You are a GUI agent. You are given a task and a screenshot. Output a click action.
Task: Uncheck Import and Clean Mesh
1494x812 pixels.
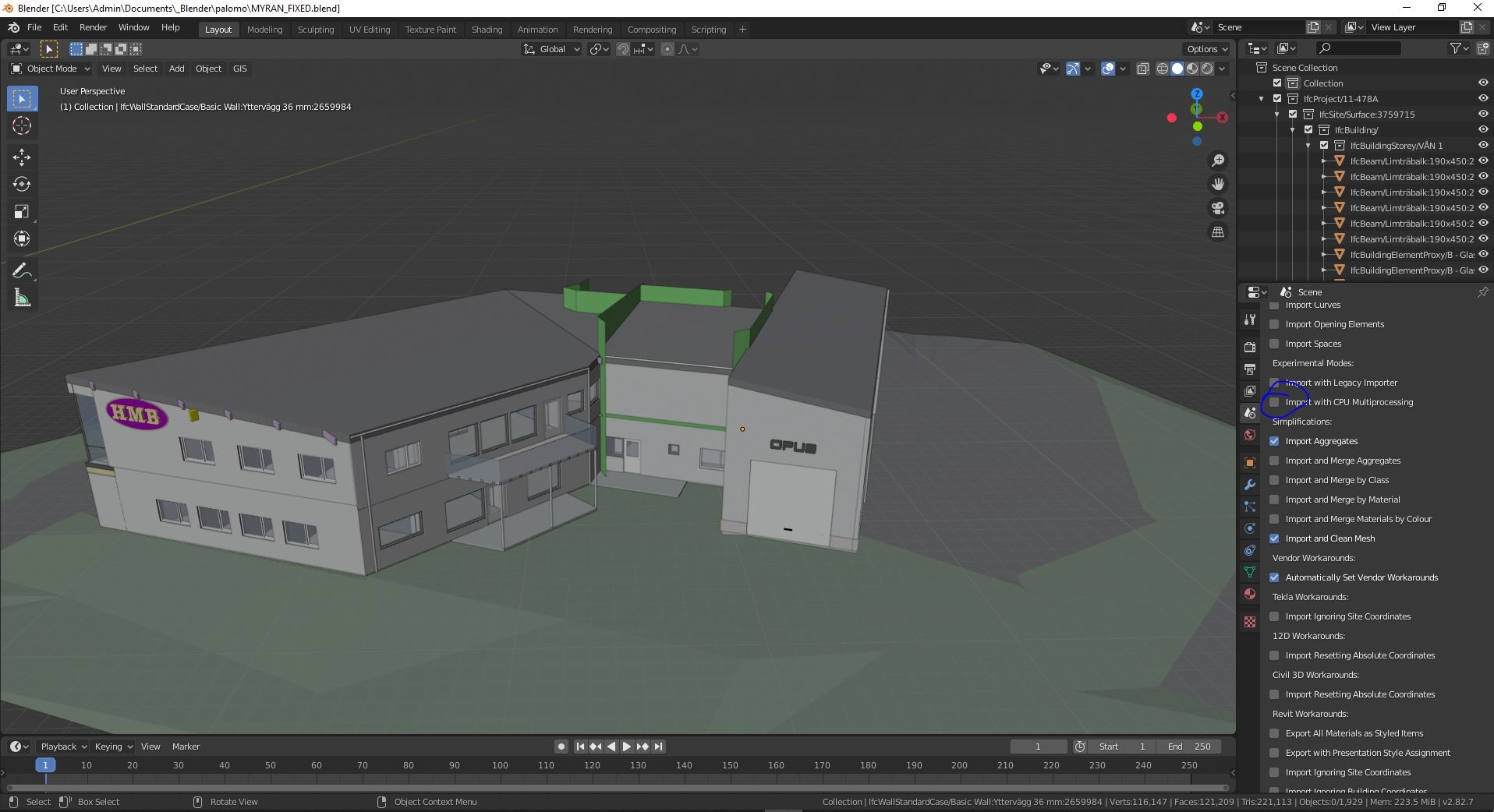coord(1274,538)
